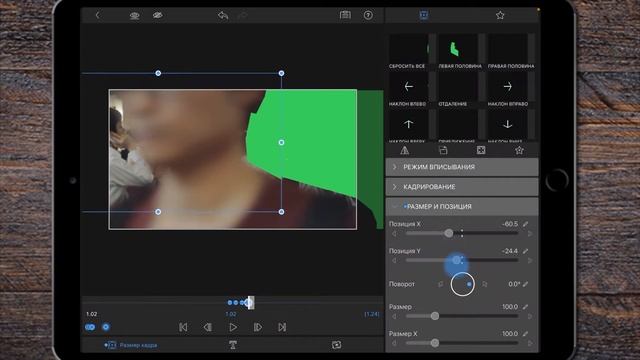The image size is (640, 360).
Task: Click the Размер X slider handle
Action: pyautogui.click(x=435, y=343)
